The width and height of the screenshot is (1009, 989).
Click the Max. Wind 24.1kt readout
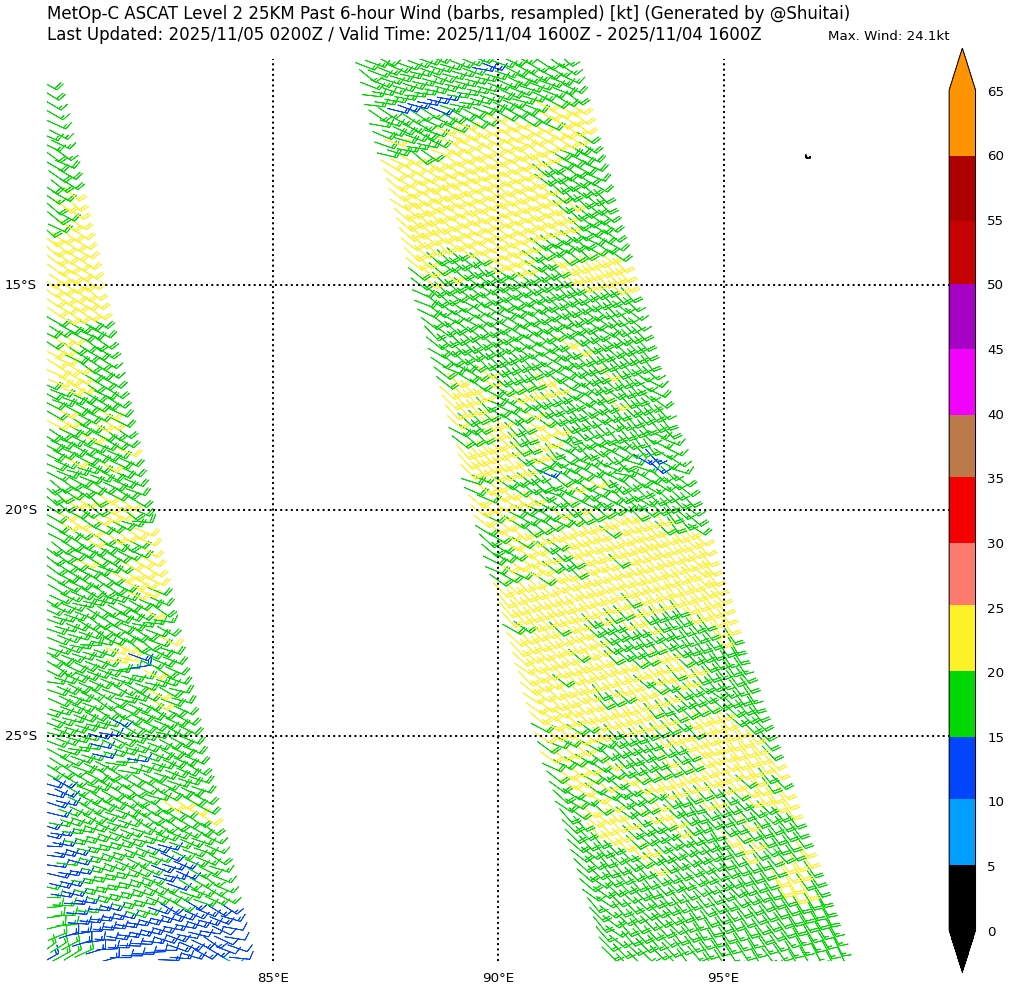pyautogui.click(x=888, y=36)
